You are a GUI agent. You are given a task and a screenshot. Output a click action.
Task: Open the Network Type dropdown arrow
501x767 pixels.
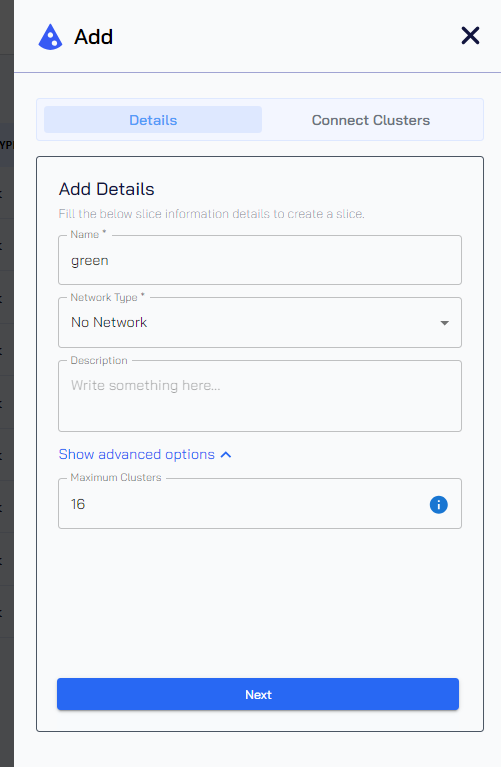(444, 323)
